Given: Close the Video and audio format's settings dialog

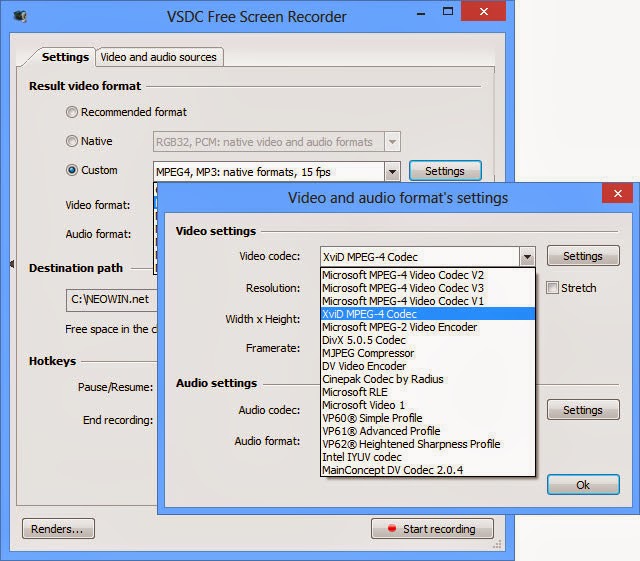Looking at the screenshot, I should (x=617, y=194).
